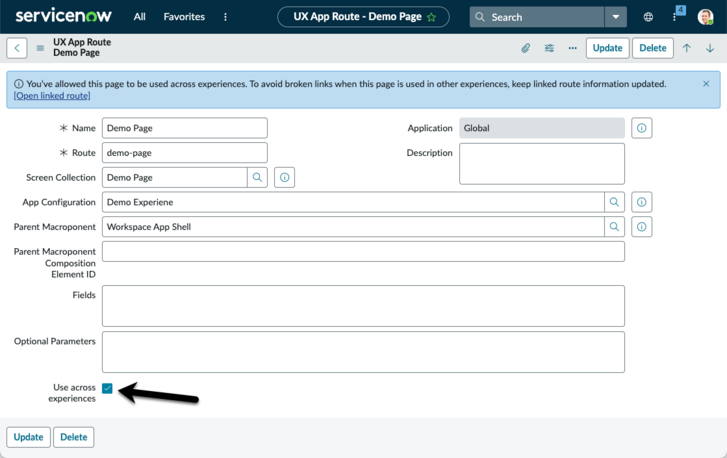Screen dimensions: 727x458
Task: Click the paperclip manage attachments icon
Action: coord(525,48)
